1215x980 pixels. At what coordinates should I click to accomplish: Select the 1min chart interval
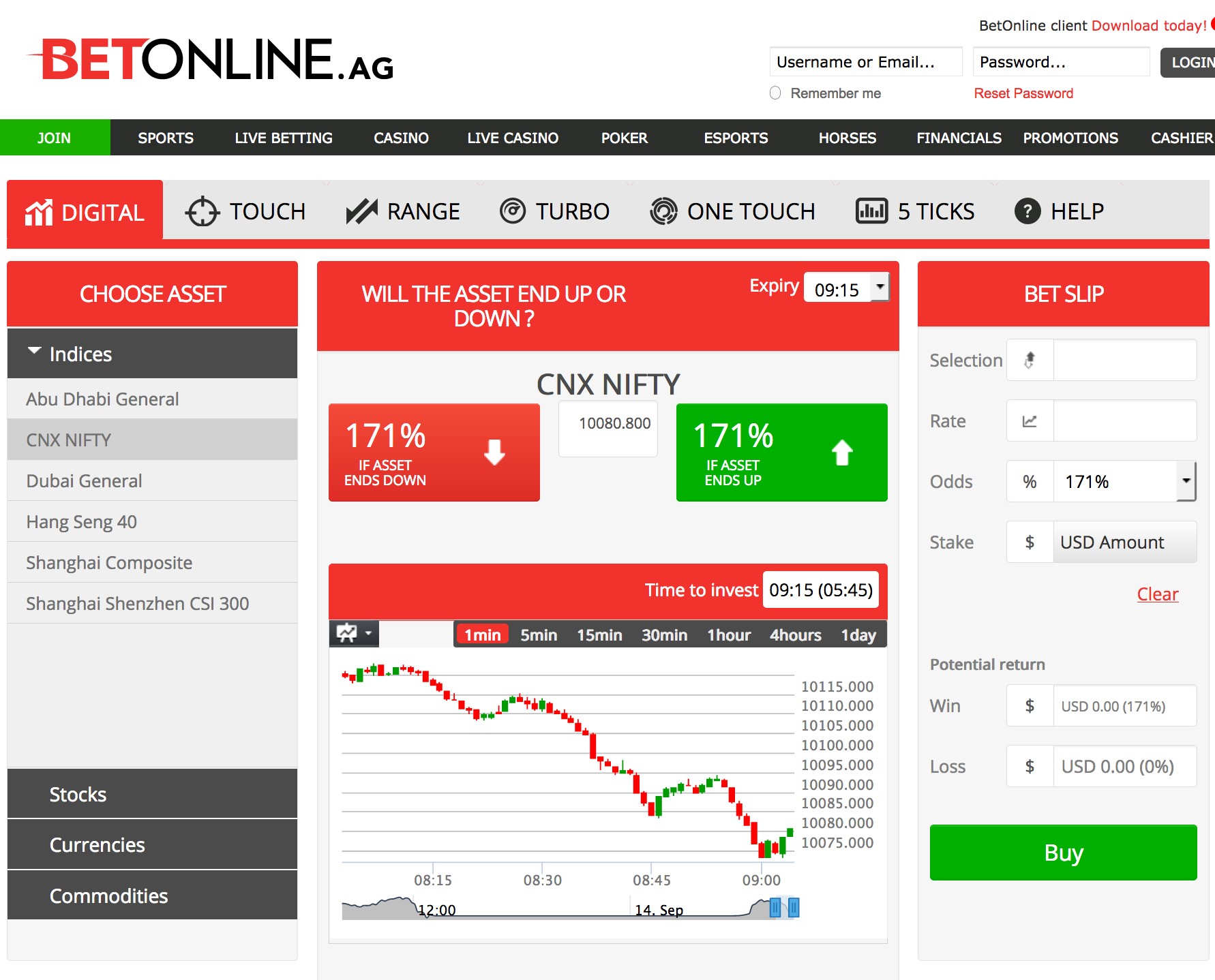click(482, 635)
